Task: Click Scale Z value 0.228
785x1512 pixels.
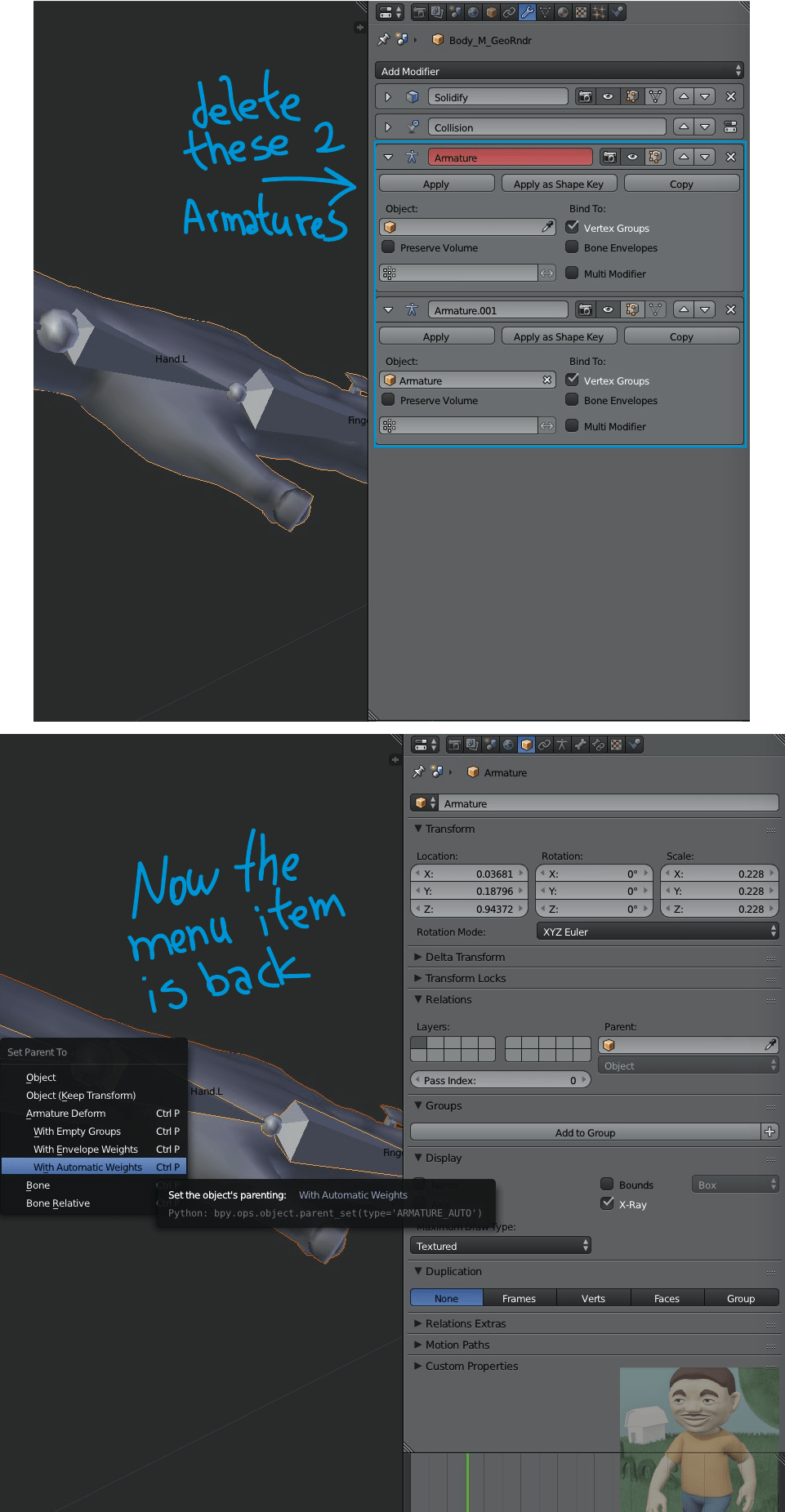Action: (x=719, y=909)
